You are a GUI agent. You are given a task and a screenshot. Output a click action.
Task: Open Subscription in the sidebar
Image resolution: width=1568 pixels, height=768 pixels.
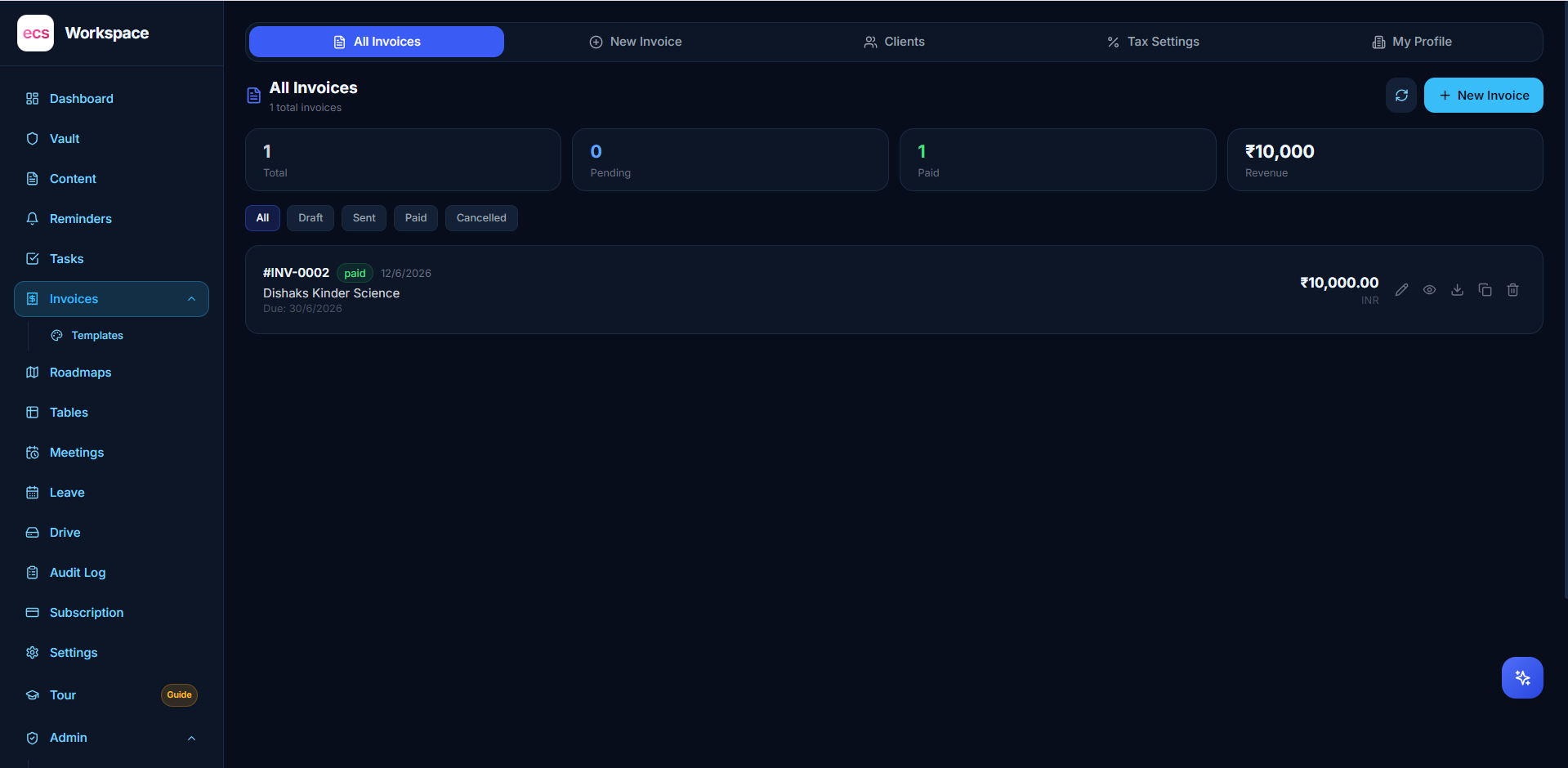111,613
